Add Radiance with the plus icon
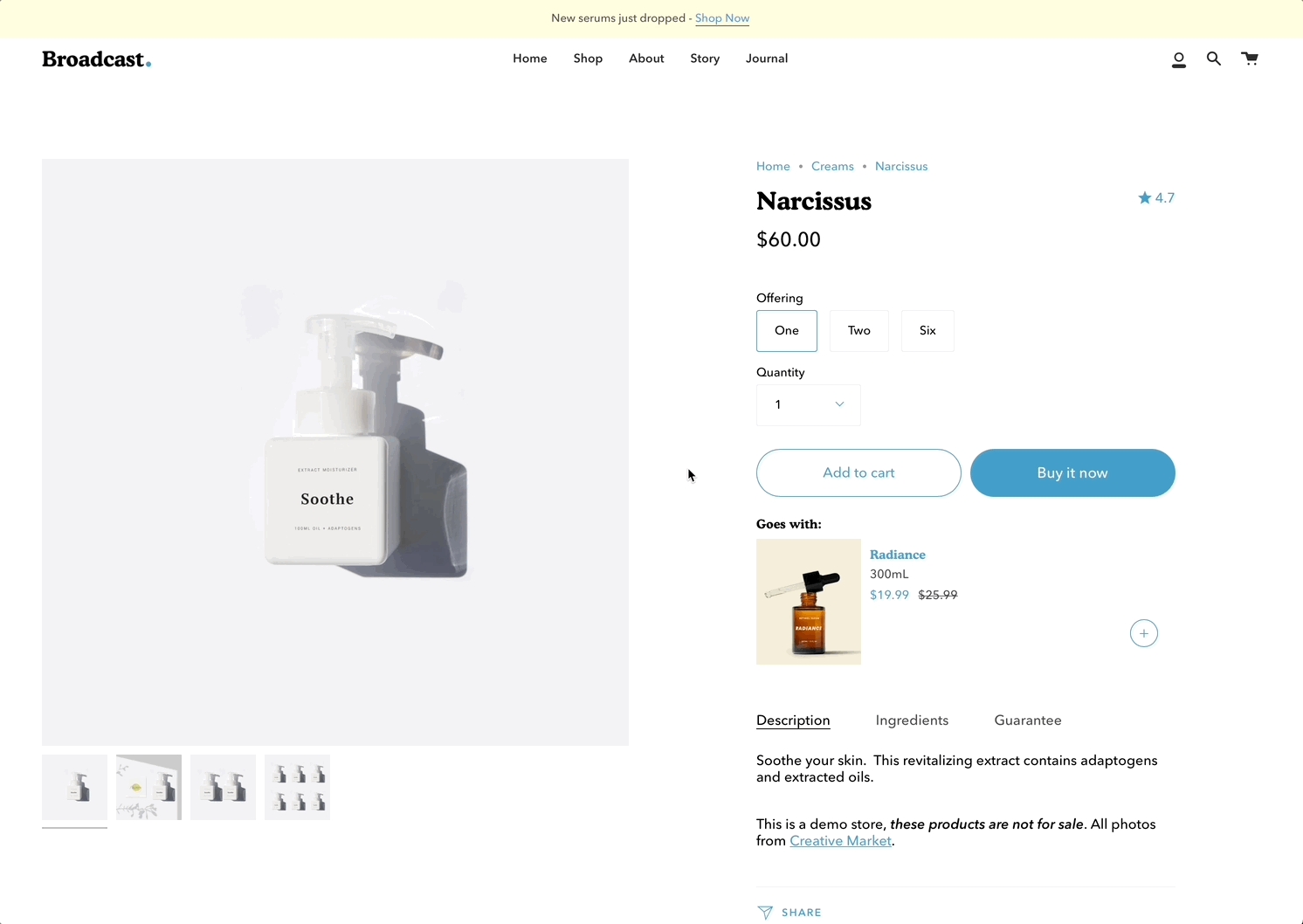The image size is (1303, 924). click(x=1143, y=633)
